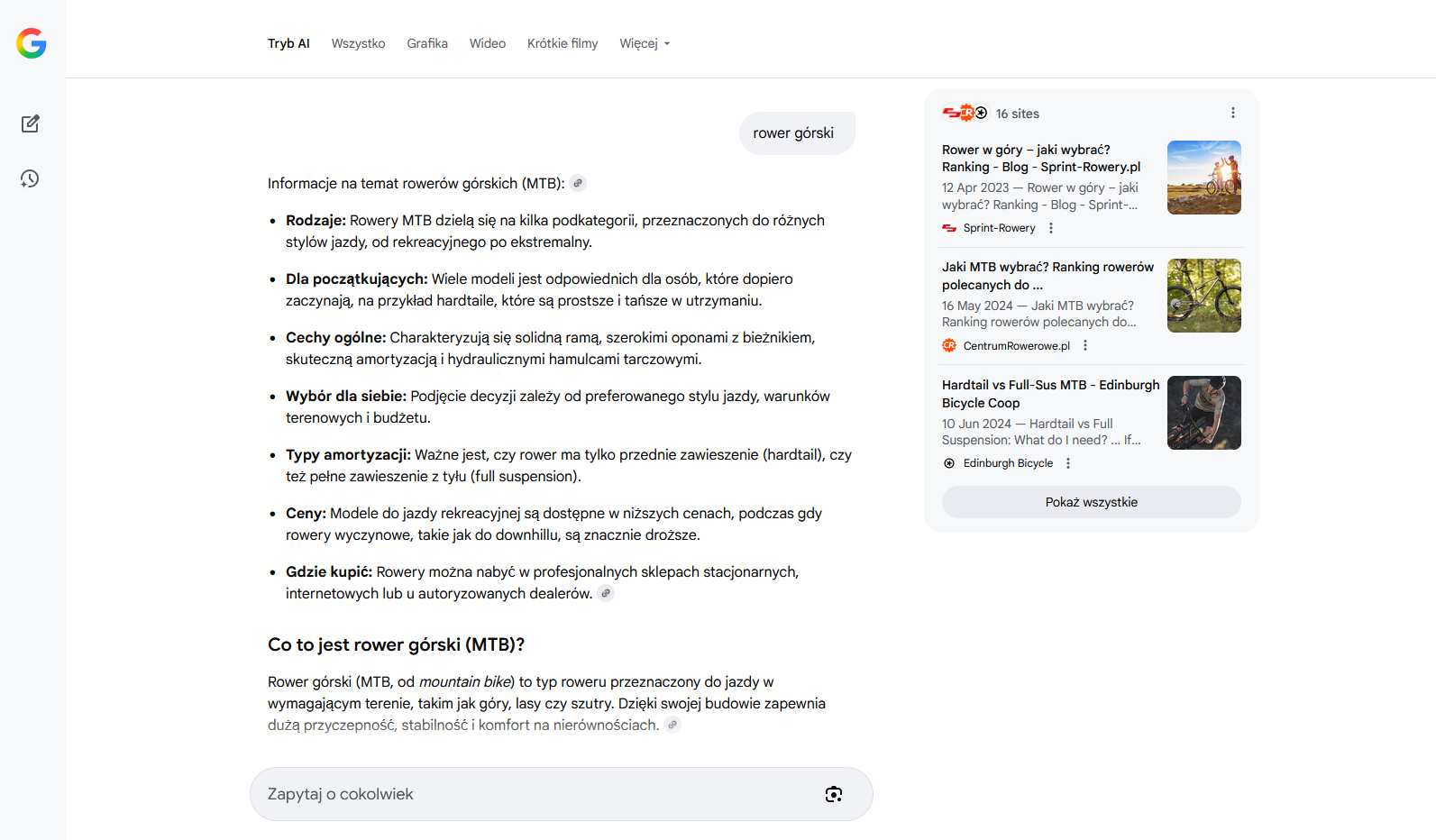Image resolution: width=1436 pixels, height=840 pixels.
Task: Click the Edinburgh Bicycle favicon
Action: tap(949, 463)
